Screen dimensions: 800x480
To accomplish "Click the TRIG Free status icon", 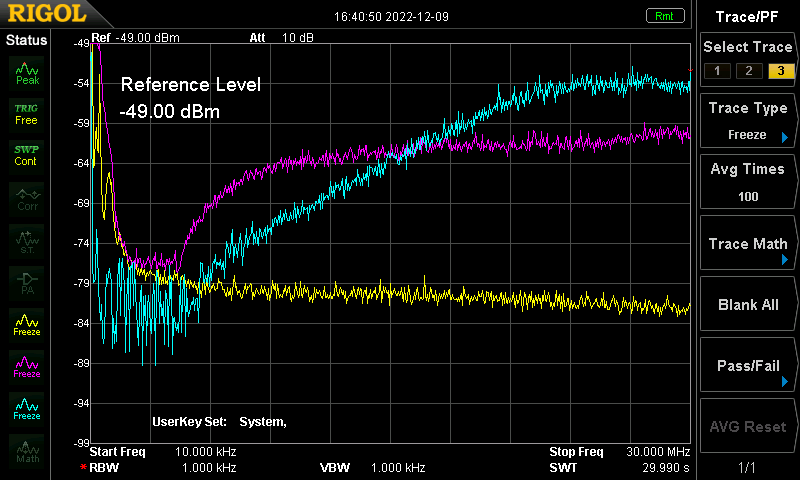I will click(27, 113).
